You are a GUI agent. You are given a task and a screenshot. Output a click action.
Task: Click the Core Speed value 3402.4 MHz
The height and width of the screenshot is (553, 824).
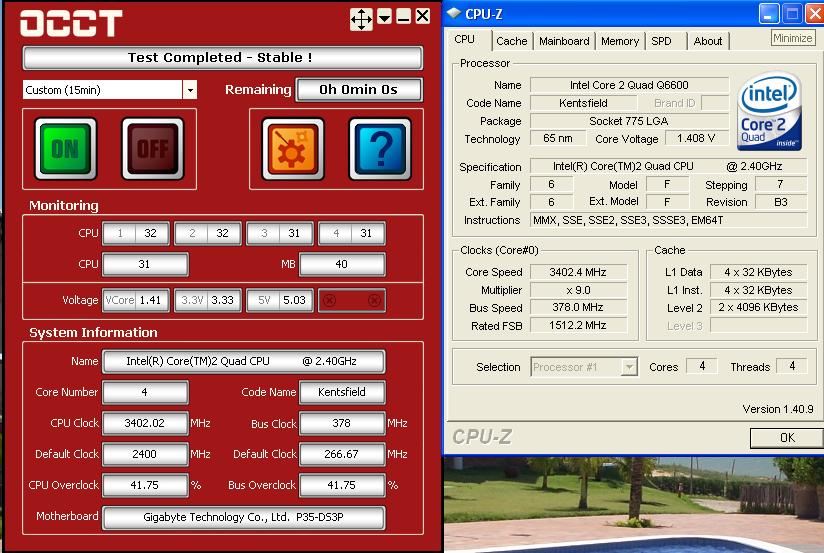coord(578,272)
